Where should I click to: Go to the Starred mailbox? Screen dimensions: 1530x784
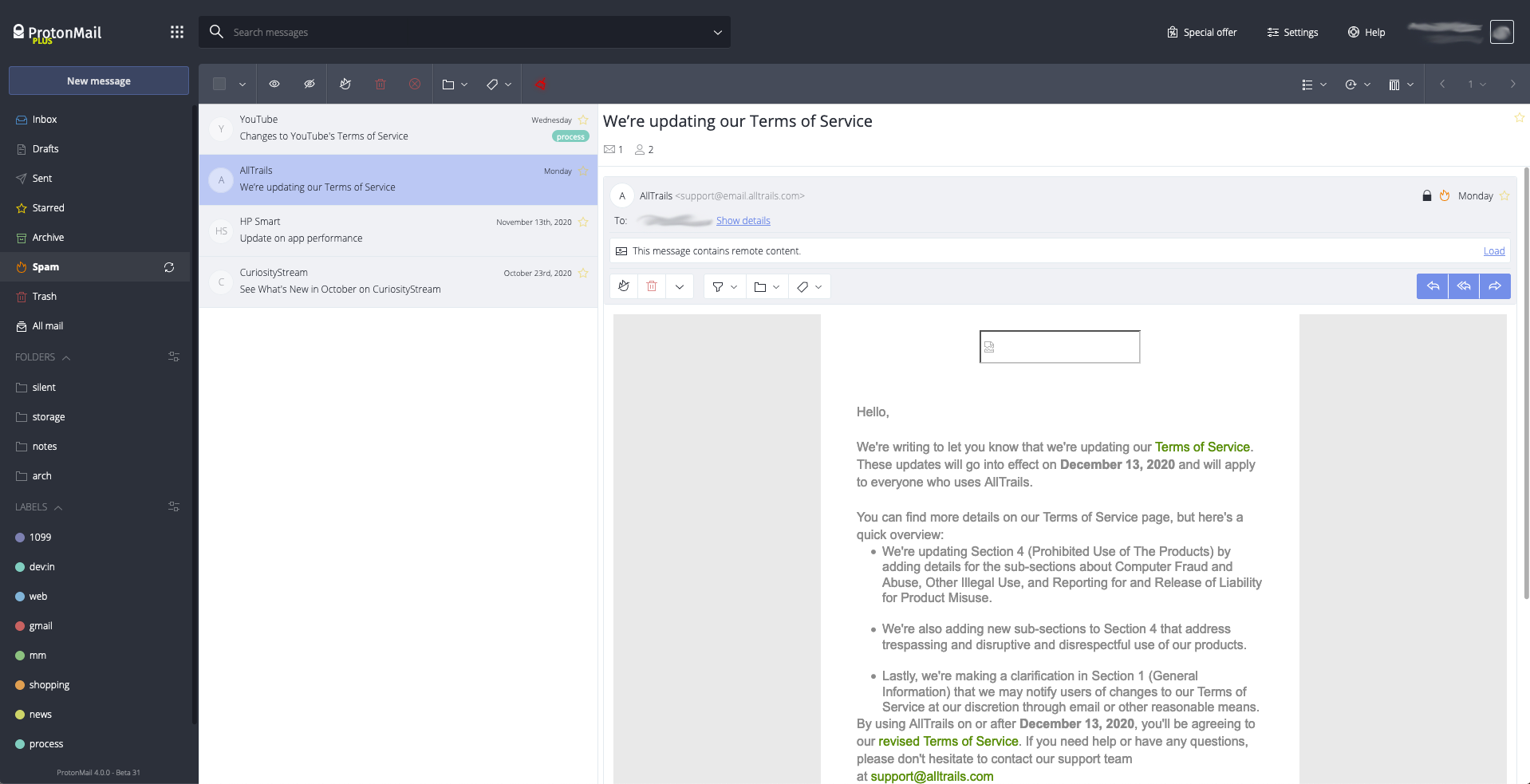49,207
